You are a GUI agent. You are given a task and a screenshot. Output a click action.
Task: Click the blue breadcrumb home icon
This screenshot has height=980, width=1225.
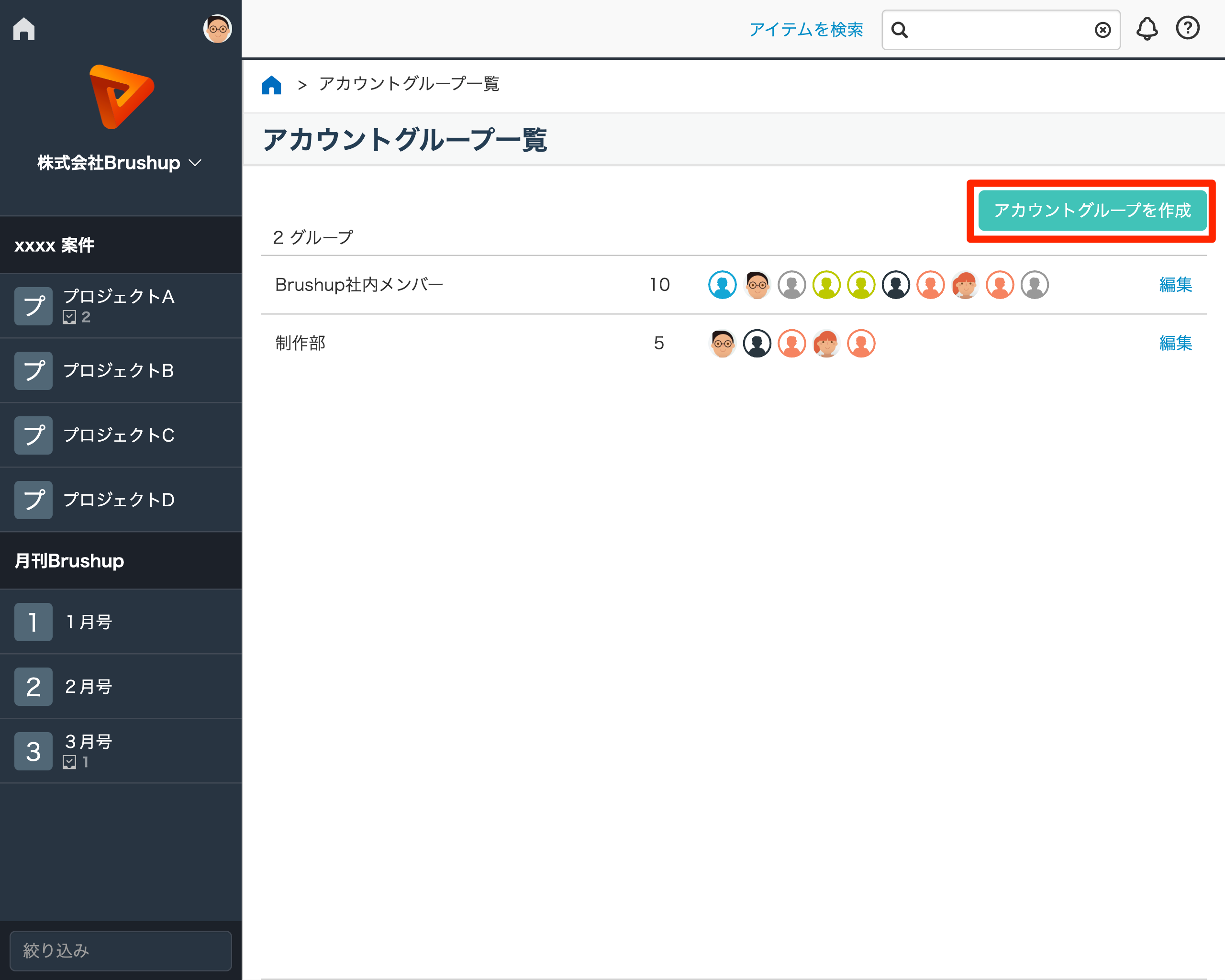(x=272, y=85)
